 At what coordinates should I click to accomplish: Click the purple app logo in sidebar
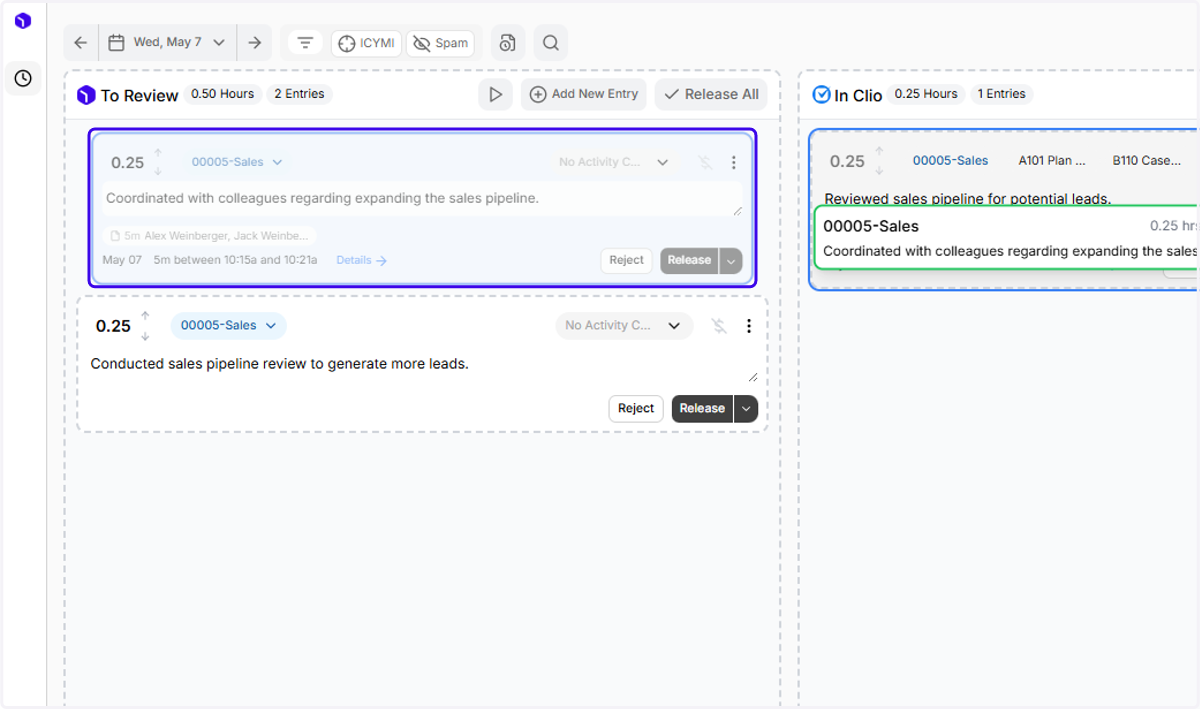click(23, 21)
